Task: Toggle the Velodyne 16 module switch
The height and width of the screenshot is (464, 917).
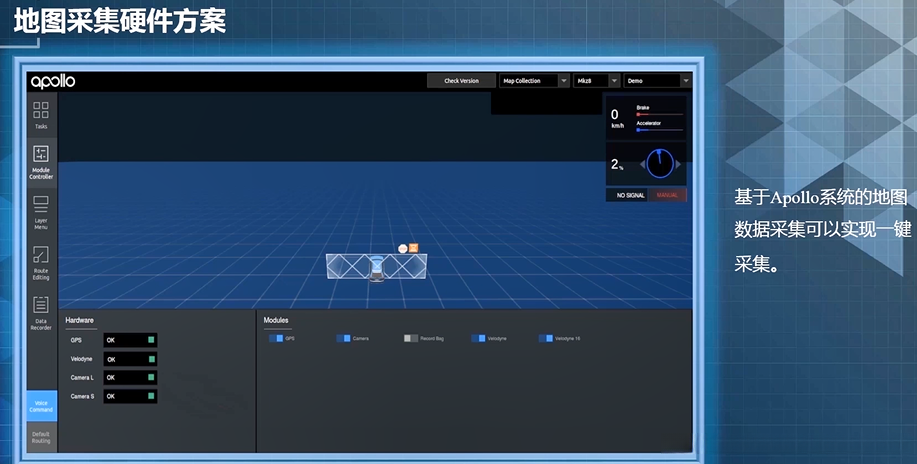Action: click(x=545, y=339)
